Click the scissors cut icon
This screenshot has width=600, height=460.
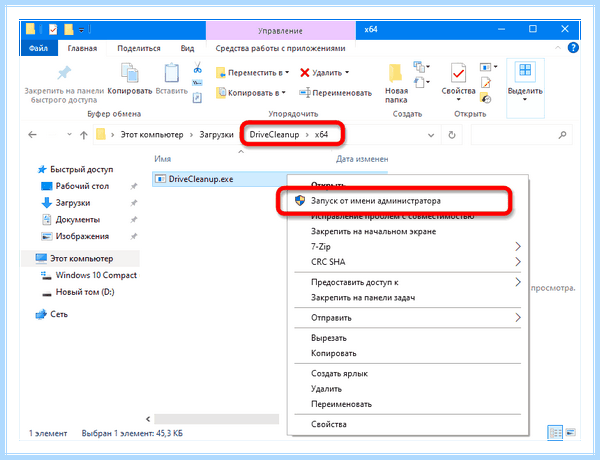(197, 68)
